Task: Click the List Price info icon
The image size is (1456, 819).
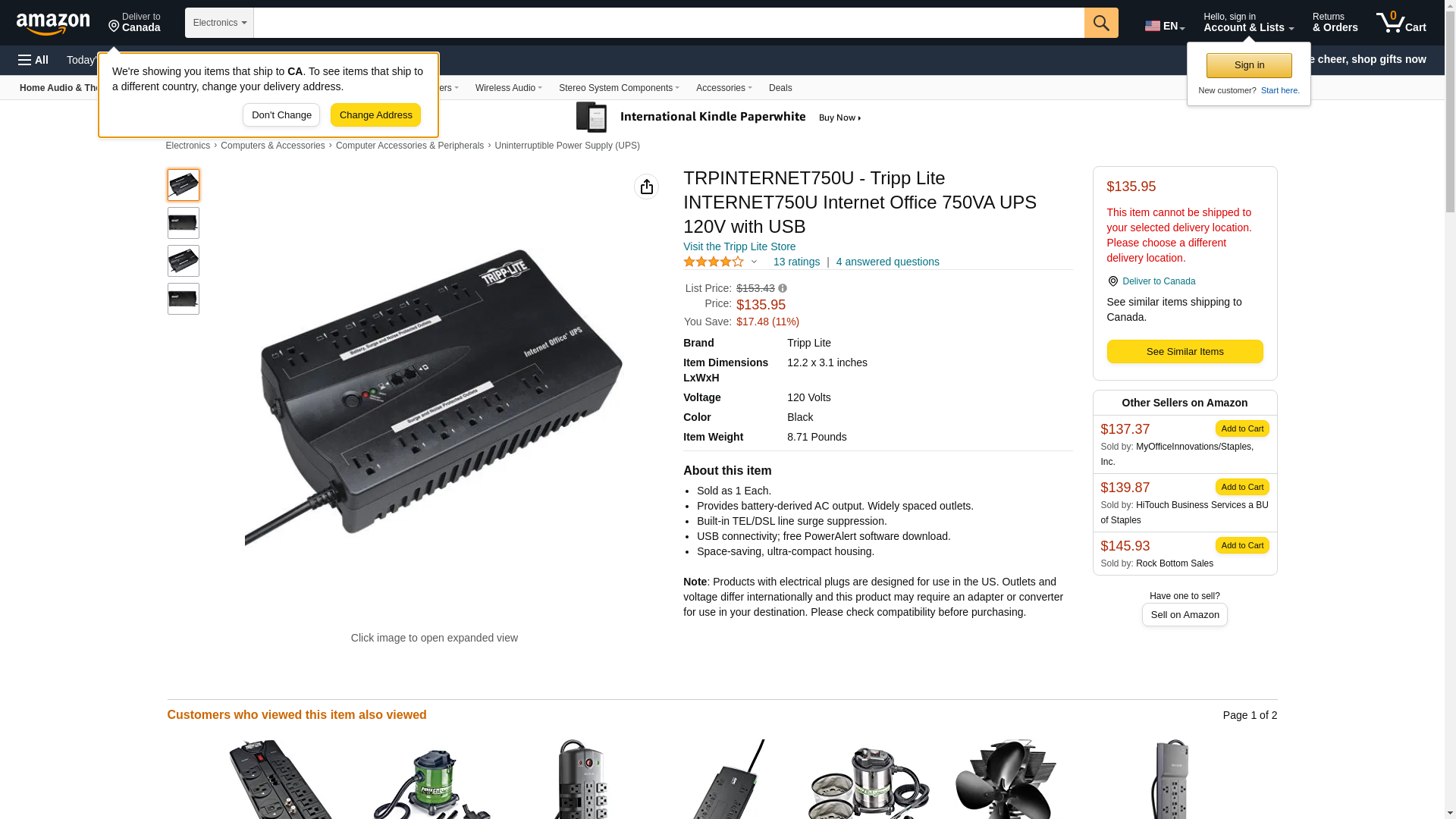Action: pyautogui.click(x=783, y=288)
